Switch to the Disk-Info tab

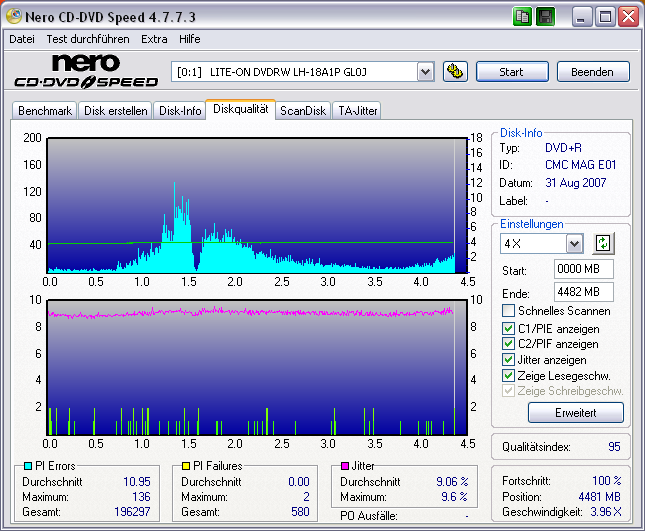pos(180,111)
